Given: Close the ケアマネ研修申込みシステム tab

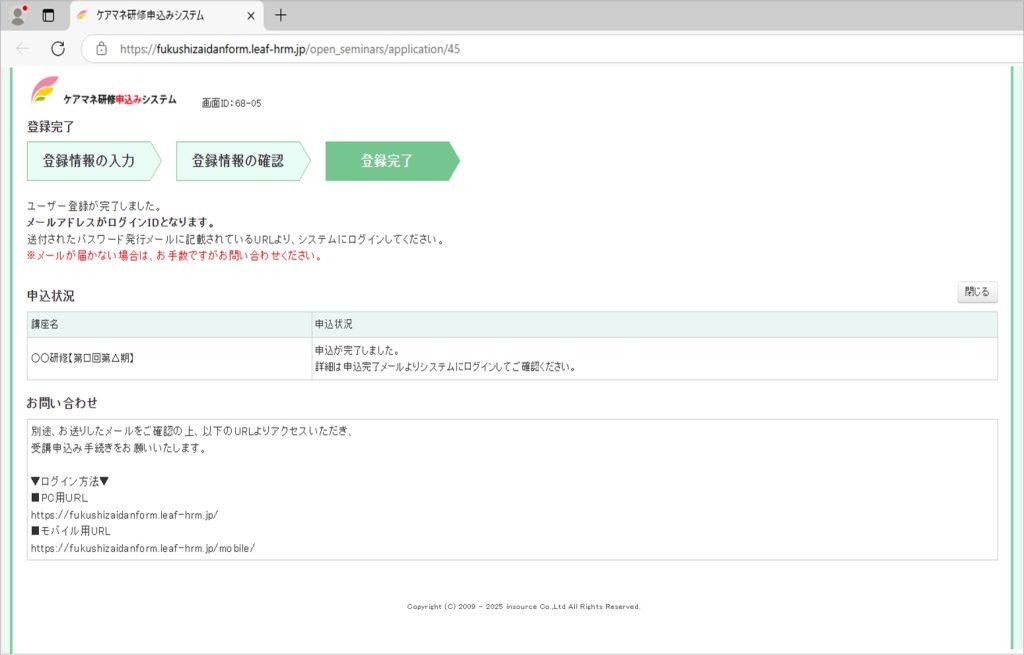Looking at the screenshot, I should pos(251,15).
